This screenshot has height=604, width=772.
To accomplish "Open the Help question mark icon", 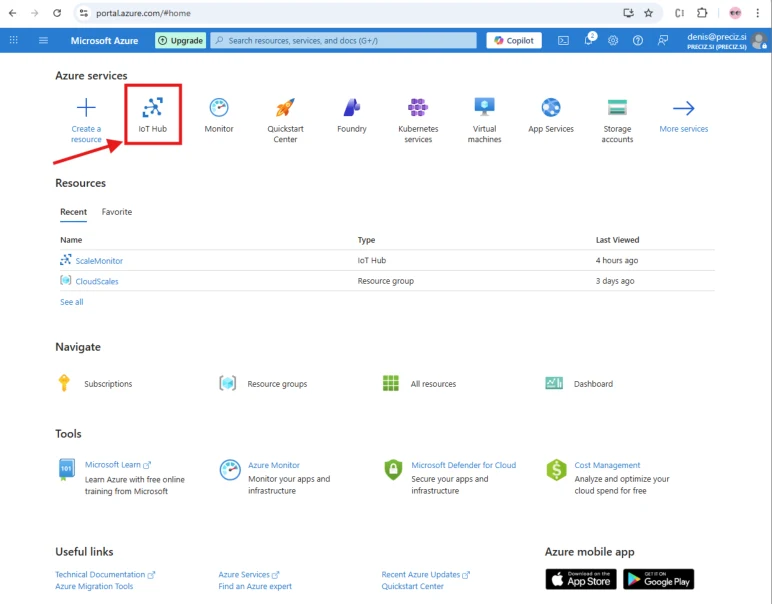I will pyautogui.click(x=638, y=40).
